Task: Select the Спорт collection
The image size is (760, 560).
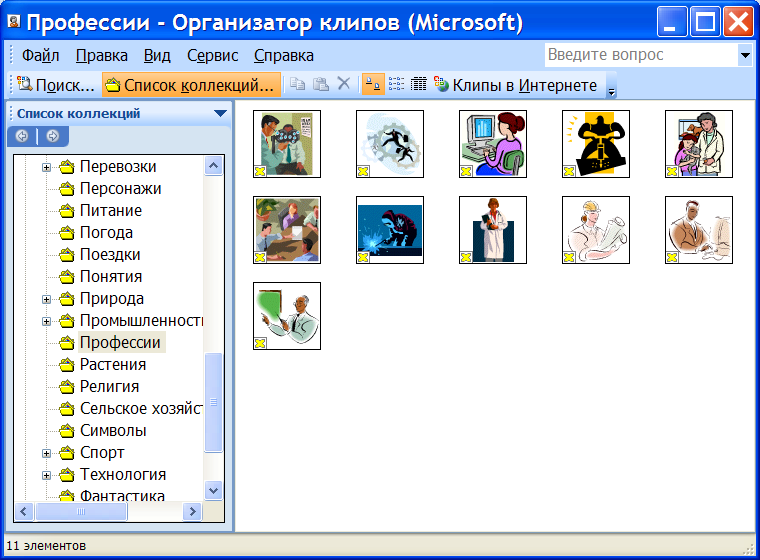Action: point(102,452)
